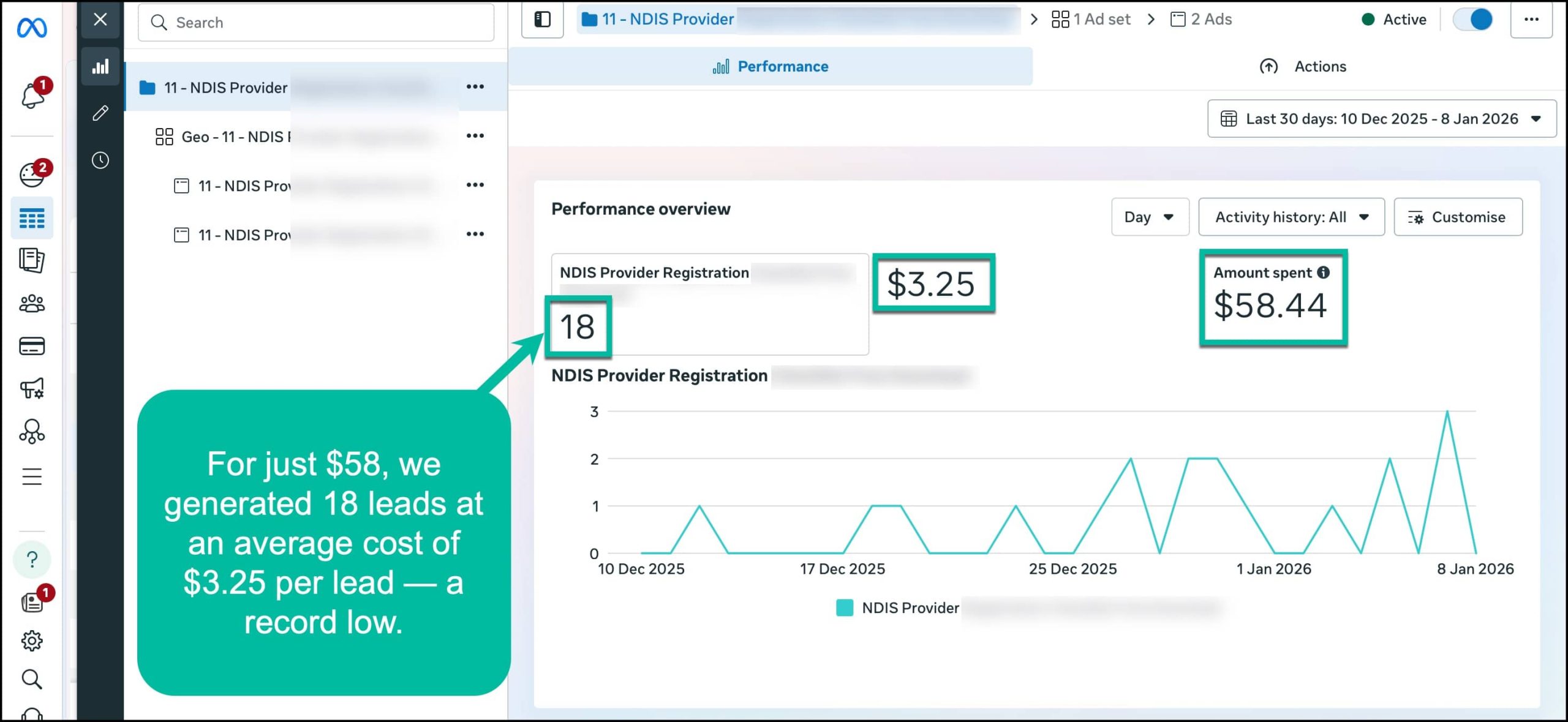The height and width of the screenshot is (722, 1568).
Task: Expand Activity history: All dropdown
Action: [1291, 217]
